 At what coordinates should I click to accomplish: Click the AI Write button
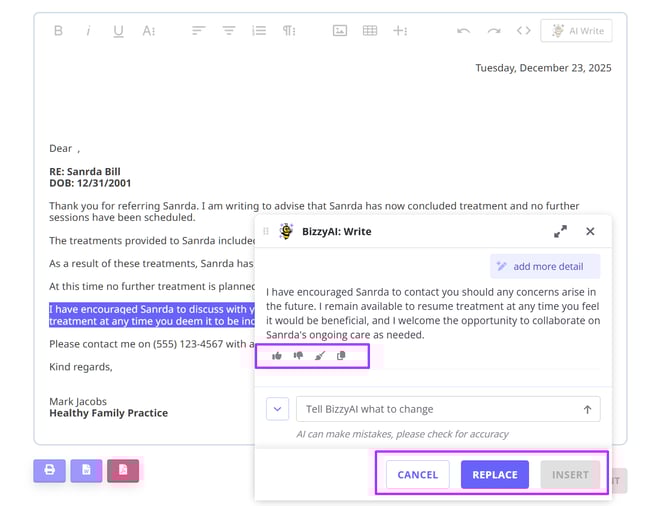576,31
